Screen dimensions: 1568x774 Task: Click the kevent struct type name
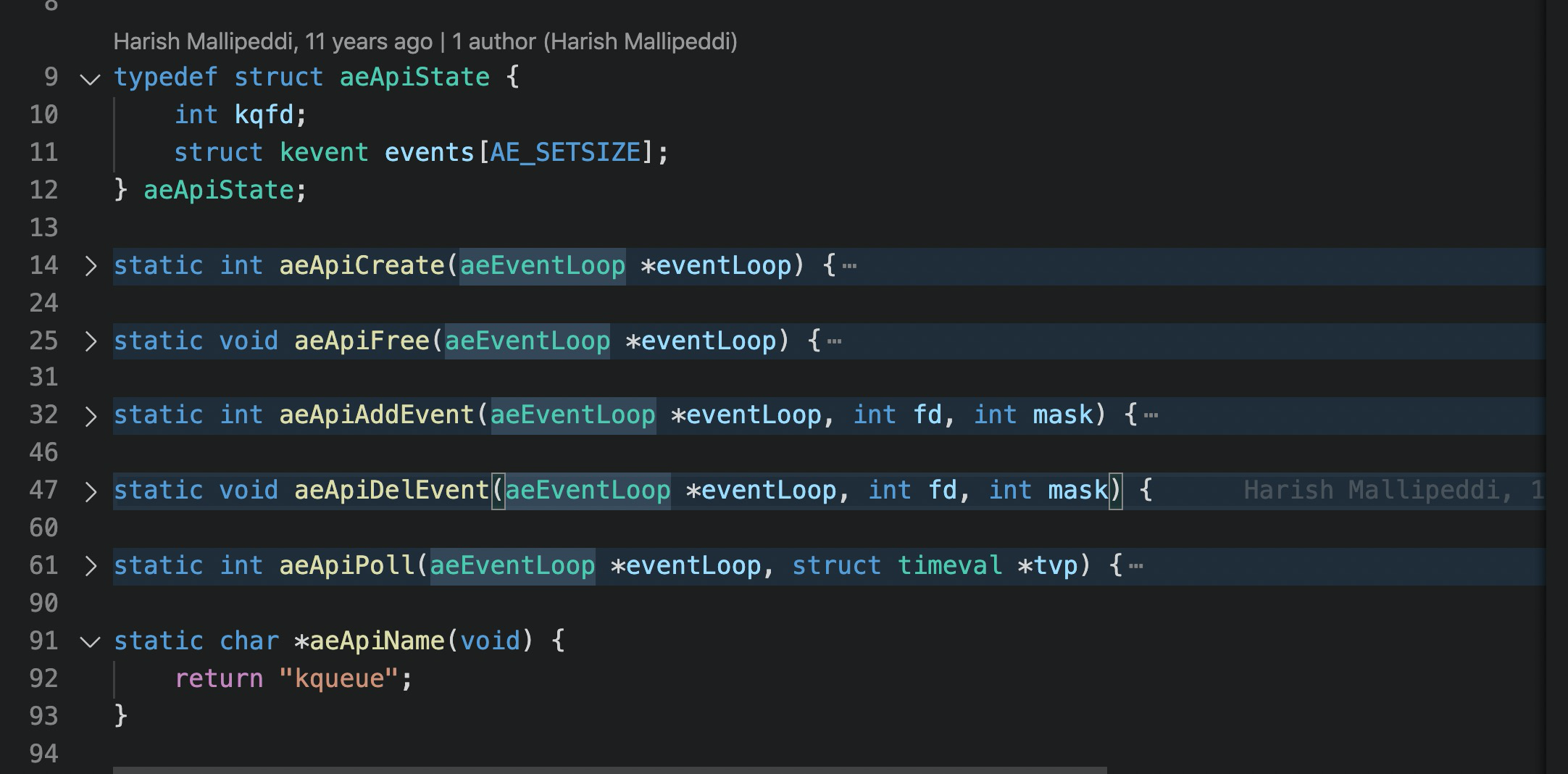[x=324, y=152]
